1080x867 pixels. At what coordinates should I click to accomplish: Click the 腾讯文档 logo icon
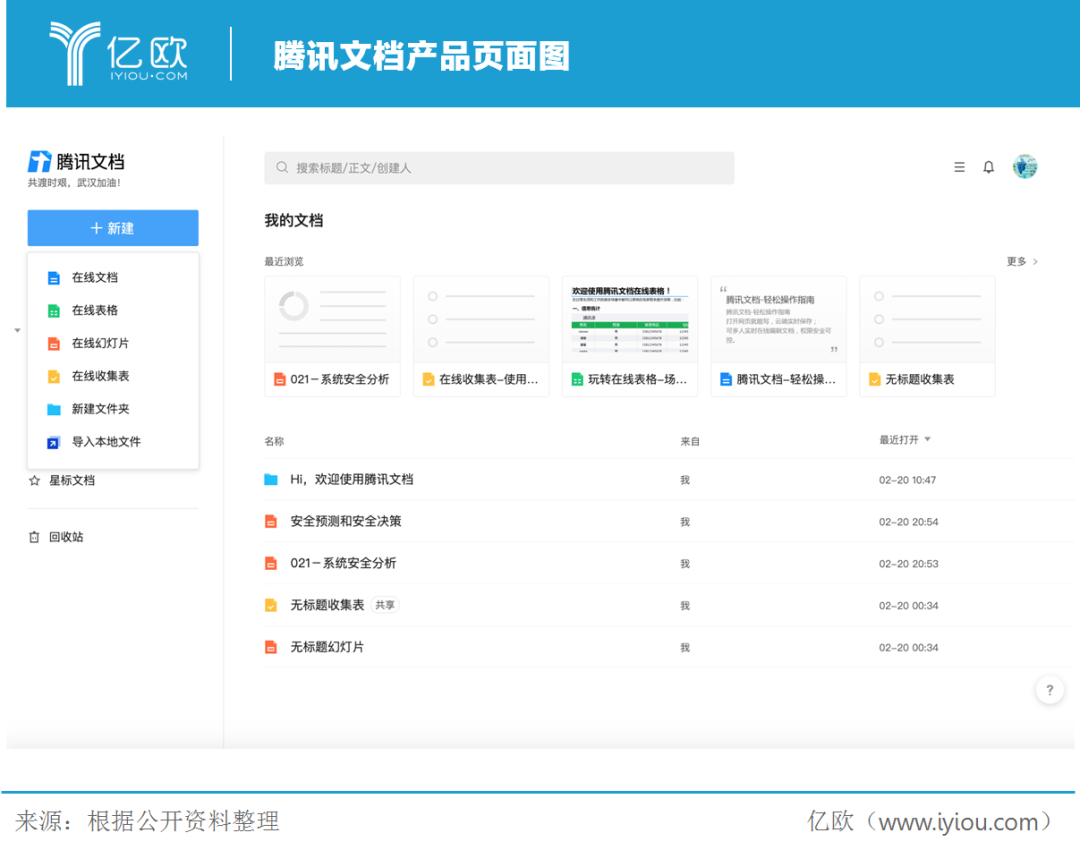coord(39,161)
